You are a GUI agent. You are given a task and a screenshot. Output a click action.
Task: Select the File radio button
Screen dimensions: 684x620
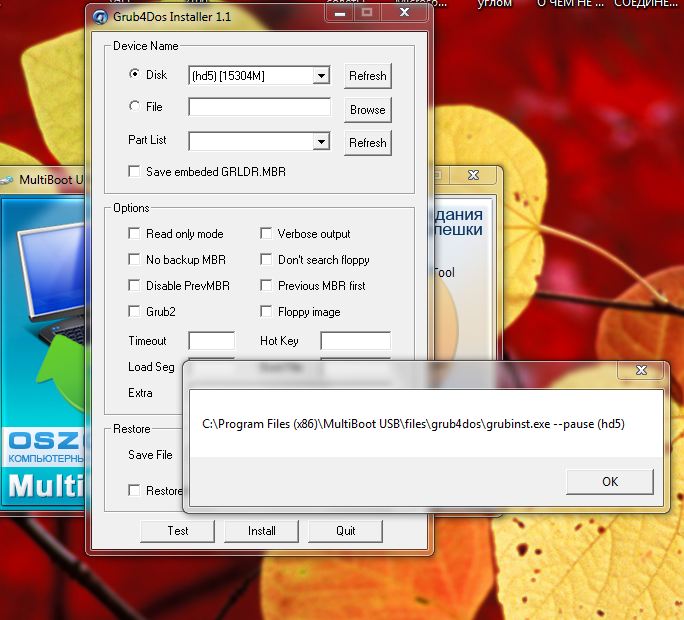135,107
